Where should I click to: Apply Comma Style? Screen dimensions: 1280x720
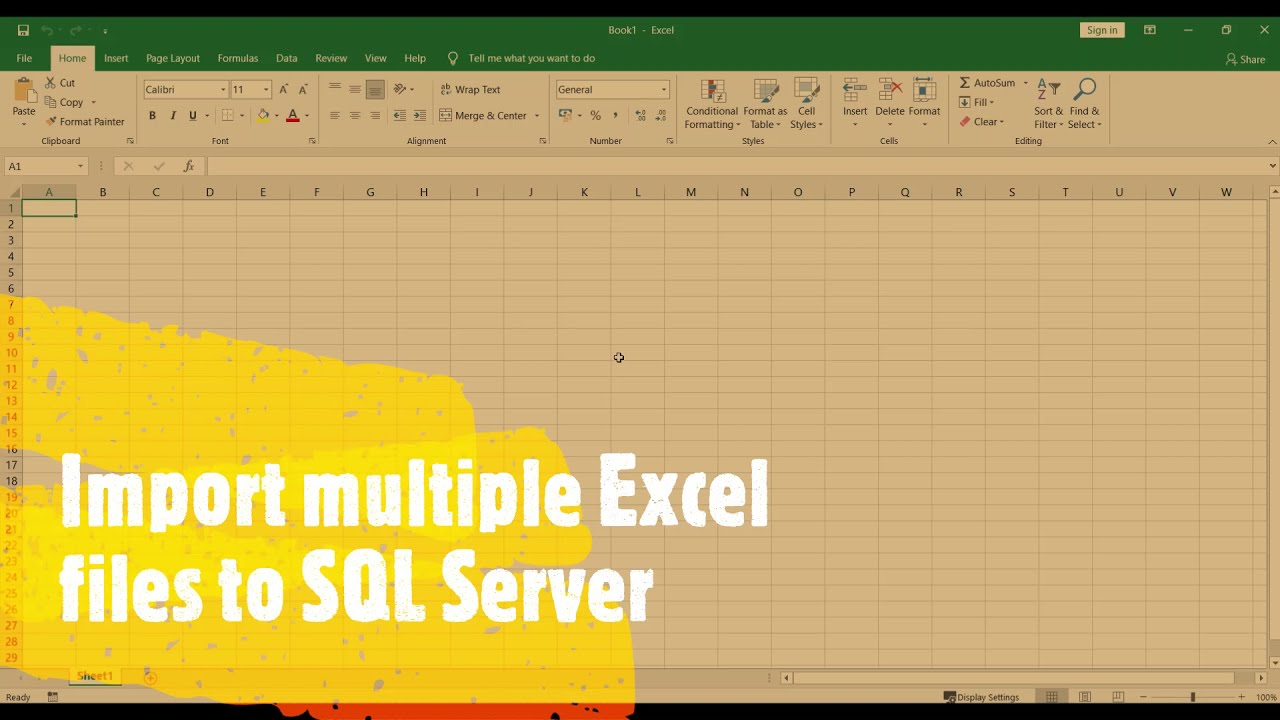click(616, 116)
